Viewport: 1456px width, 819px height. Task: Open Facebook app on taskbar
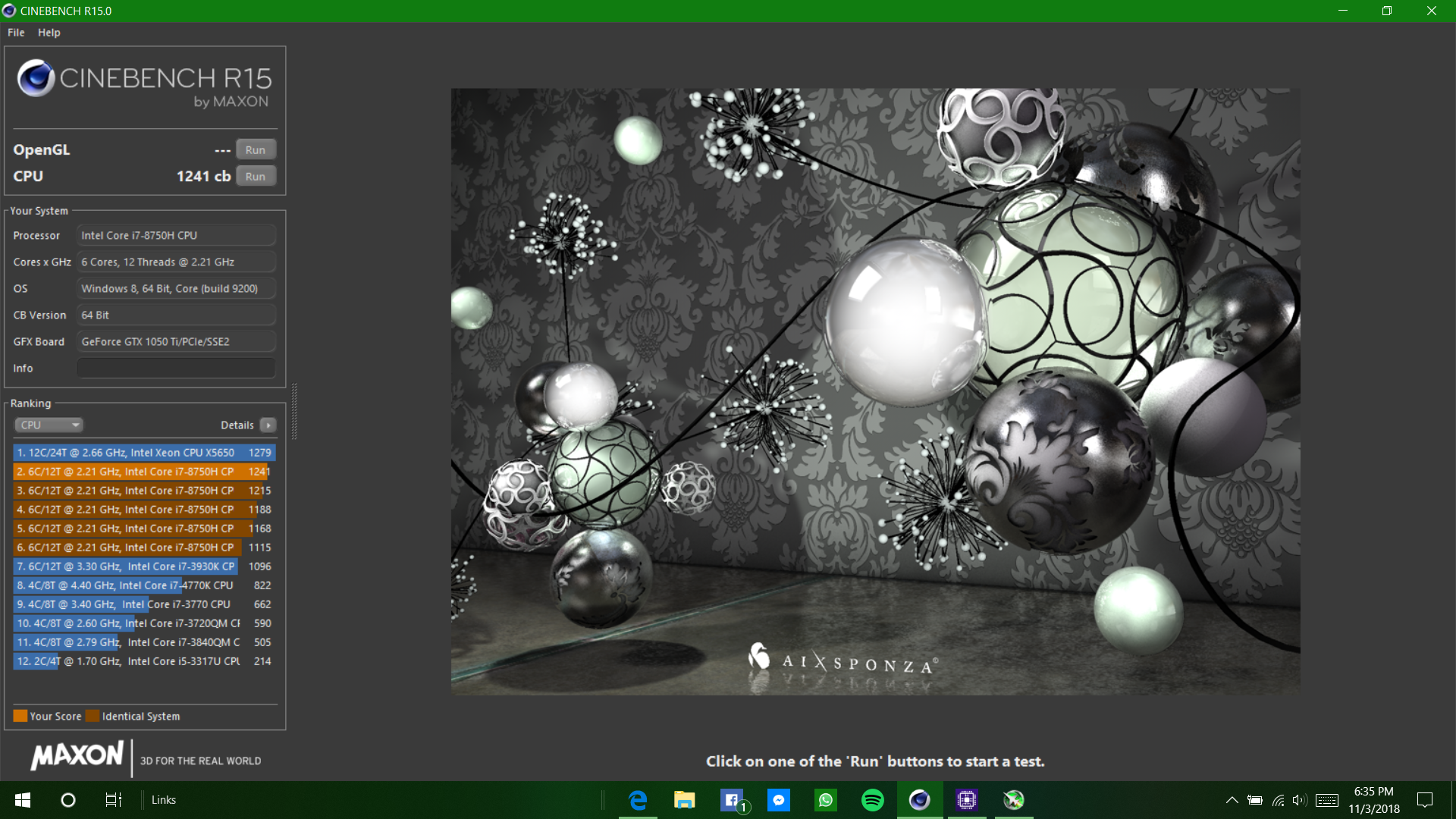coord(732,800)
